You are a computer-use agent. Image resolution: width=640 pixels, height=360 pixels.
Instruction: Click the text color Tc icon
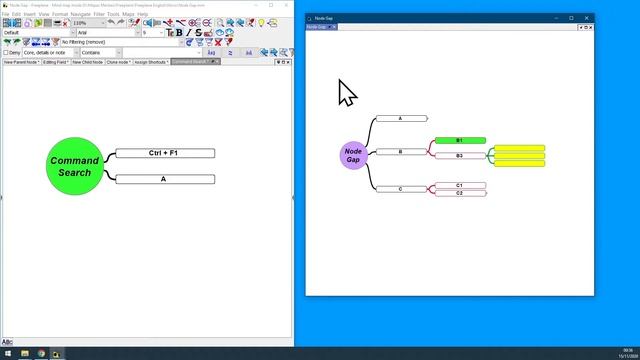[170, 33]
